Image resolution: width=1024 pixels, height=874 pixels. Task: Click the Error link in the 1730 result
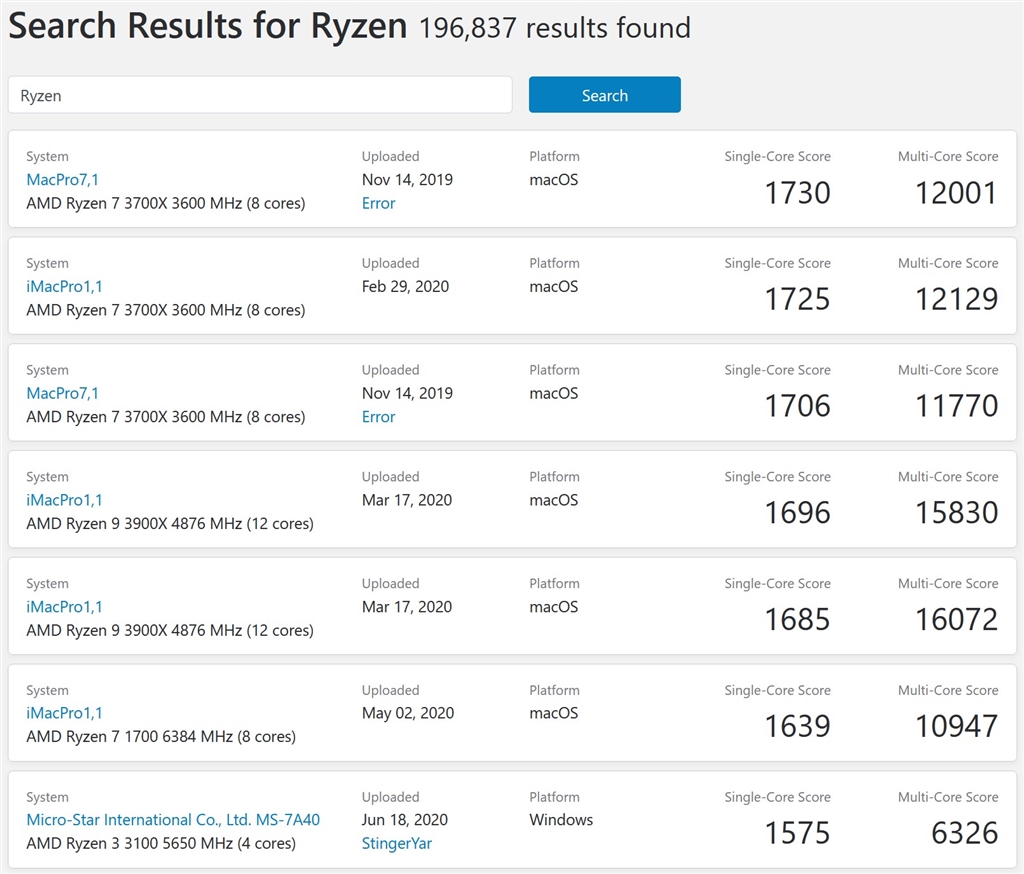tap(378, 203)
